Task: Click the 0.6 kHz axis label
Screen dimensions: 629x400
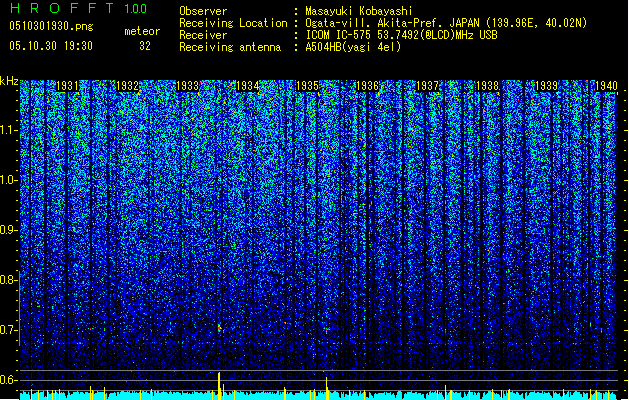Action: point(8,380)
